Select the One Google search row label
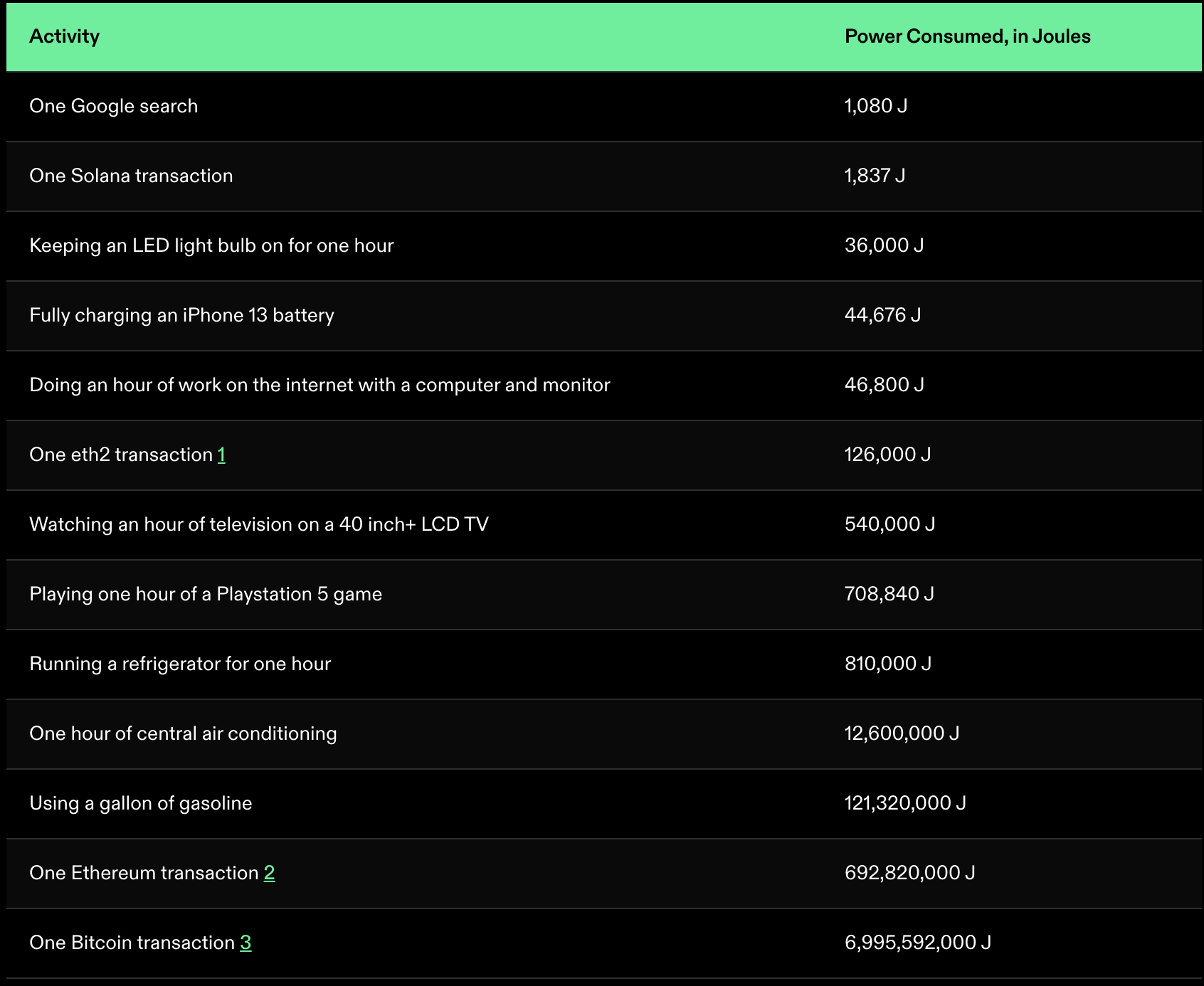Image resolution: width=1204 pixels, height=986 pixels. click(114, 106)
